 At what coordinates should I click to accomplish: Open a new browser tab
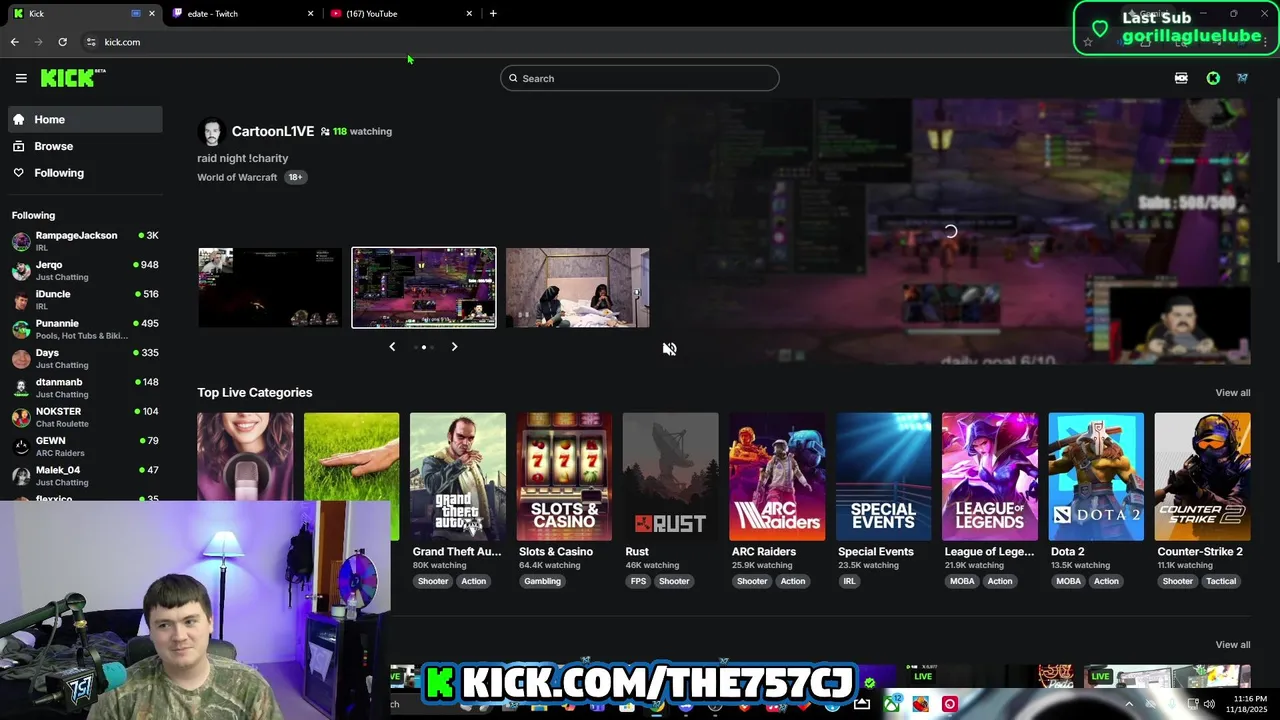[493, 14]
